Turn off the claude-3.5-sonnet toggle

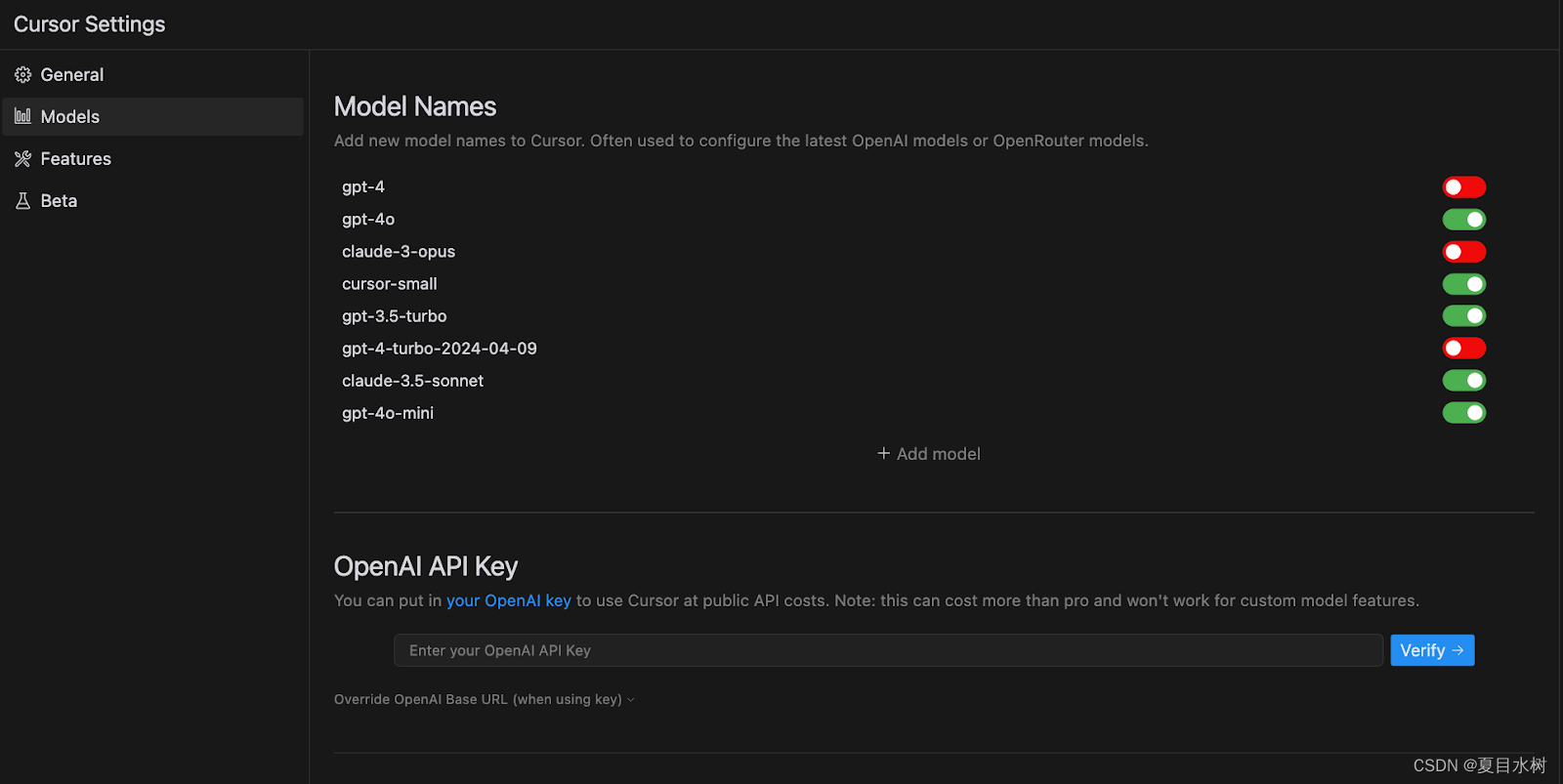click(1464, 381)
